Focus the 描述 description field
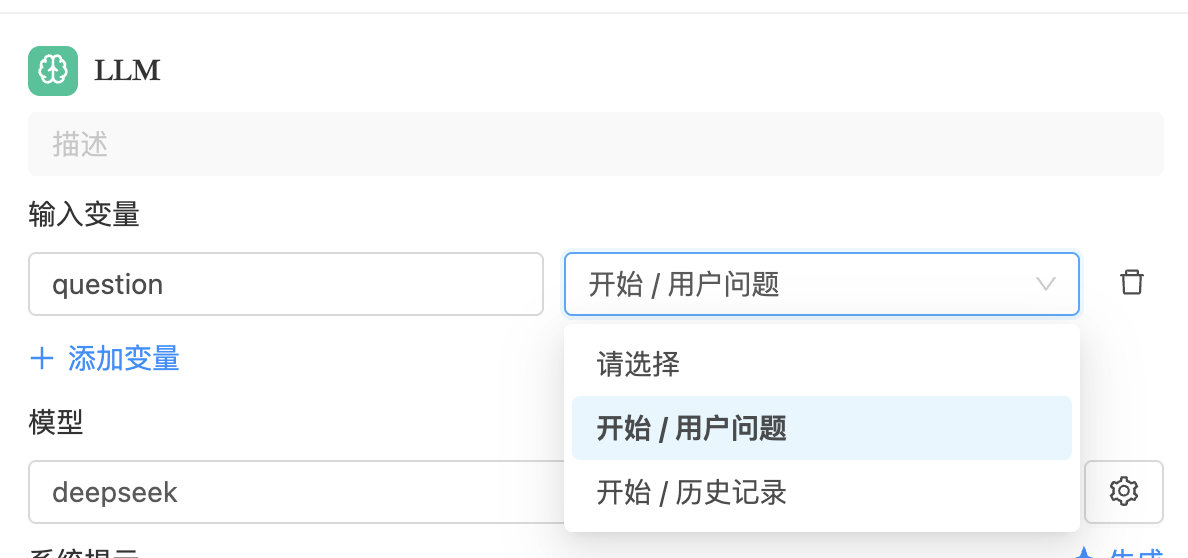 coord(595,145)
